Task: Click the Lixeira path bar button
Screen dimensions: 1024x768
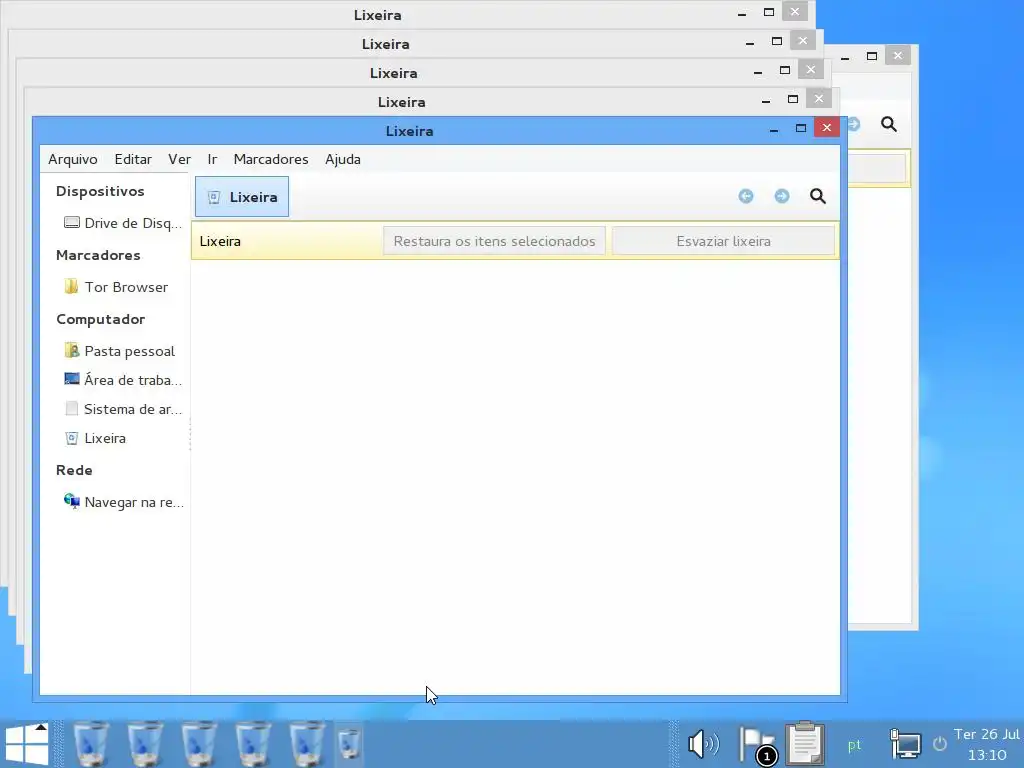Action: coord(242,197)
